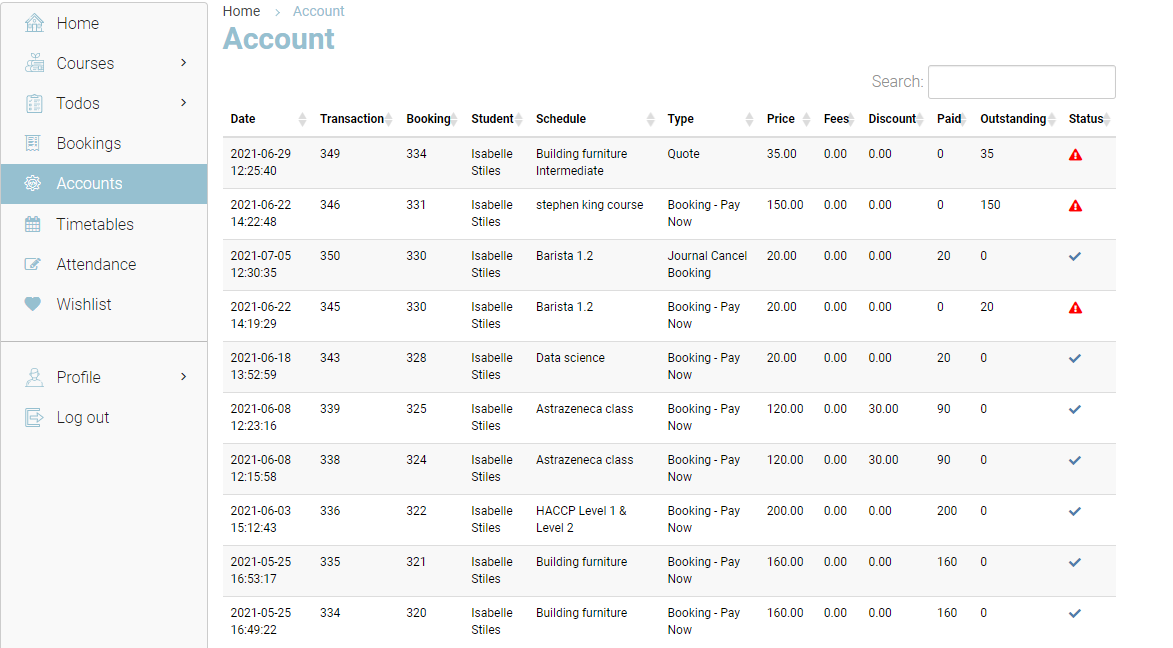Viewport: 1173px width, 648px height.
Task: Sort table by Outstanding column header
Action: pos(1012,119)
